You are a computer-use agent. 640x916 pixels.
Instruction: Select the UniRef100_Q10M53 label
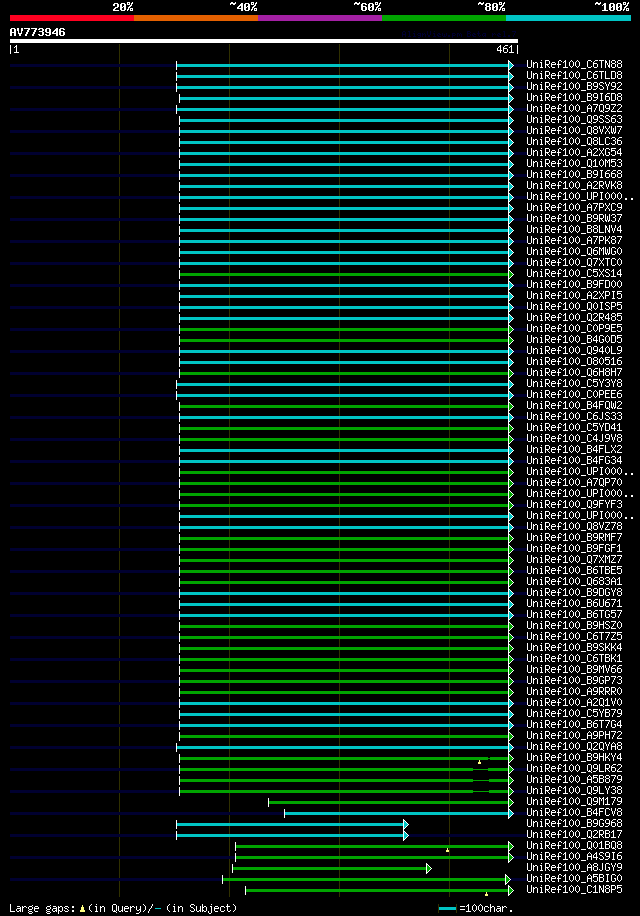pos(574,164)
